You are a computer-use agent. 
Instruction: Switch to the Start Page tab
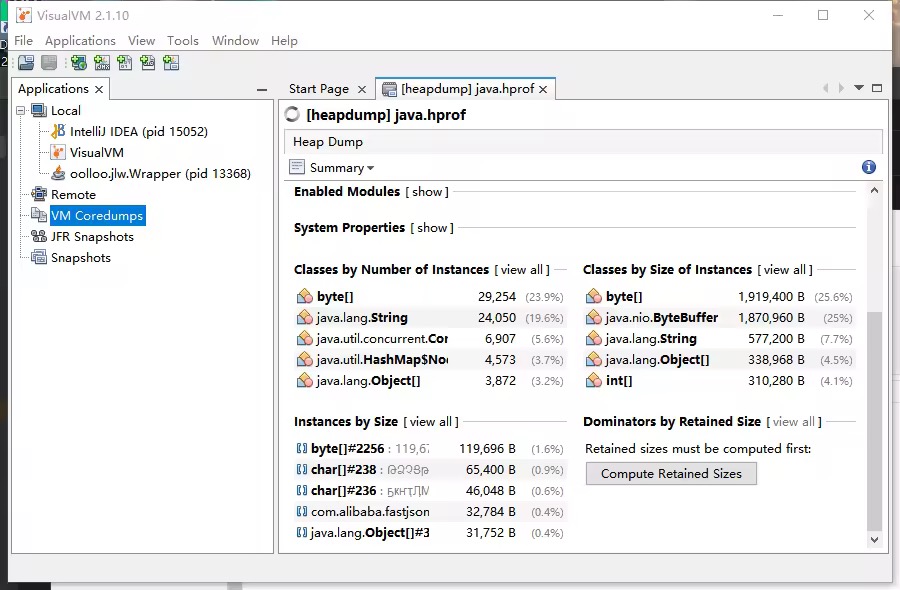318,89
